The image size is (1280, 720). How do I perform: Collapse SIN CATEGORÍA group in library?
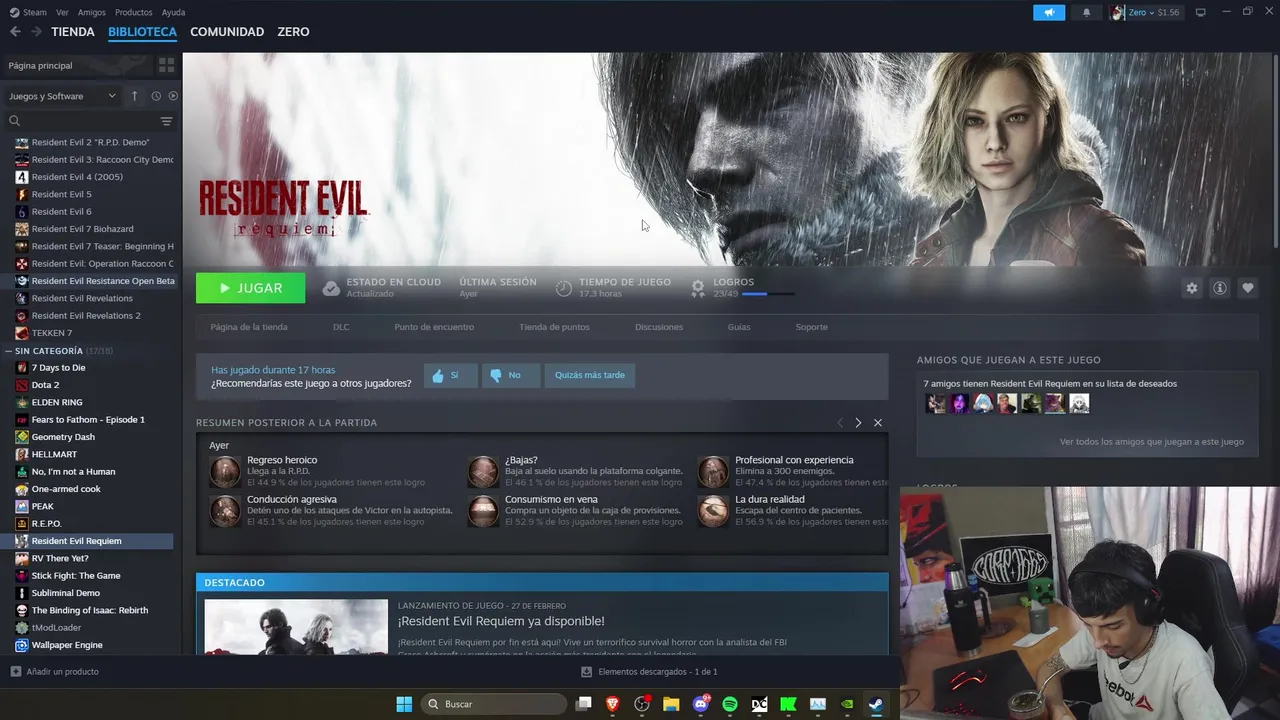click(9, 351)
